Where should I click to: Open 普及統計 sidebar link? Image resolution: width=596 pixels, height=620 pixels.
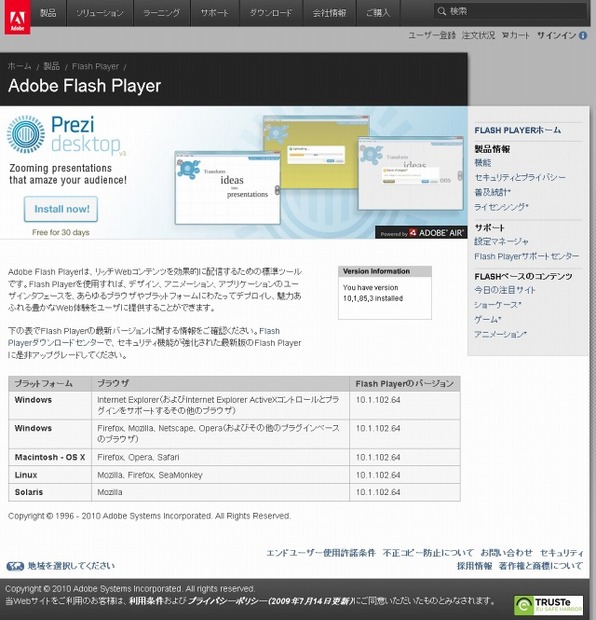(x=492, y=192)
